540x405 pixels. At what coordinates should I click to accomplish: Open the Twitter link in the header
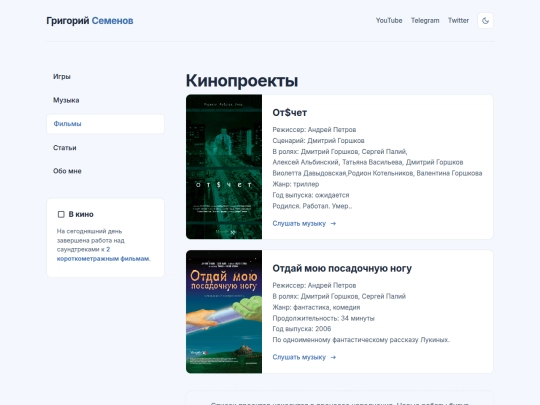[x=458, y=21]
